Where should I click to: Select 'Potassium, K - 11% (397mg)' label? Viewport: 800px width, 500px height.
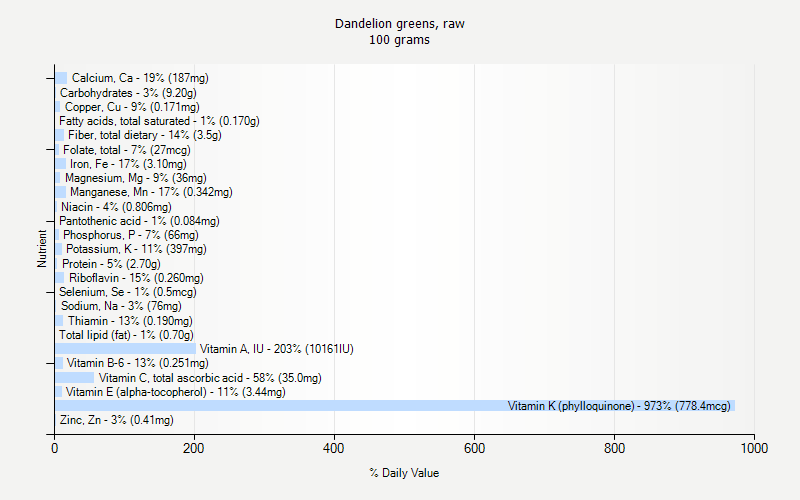click(136, 249)
